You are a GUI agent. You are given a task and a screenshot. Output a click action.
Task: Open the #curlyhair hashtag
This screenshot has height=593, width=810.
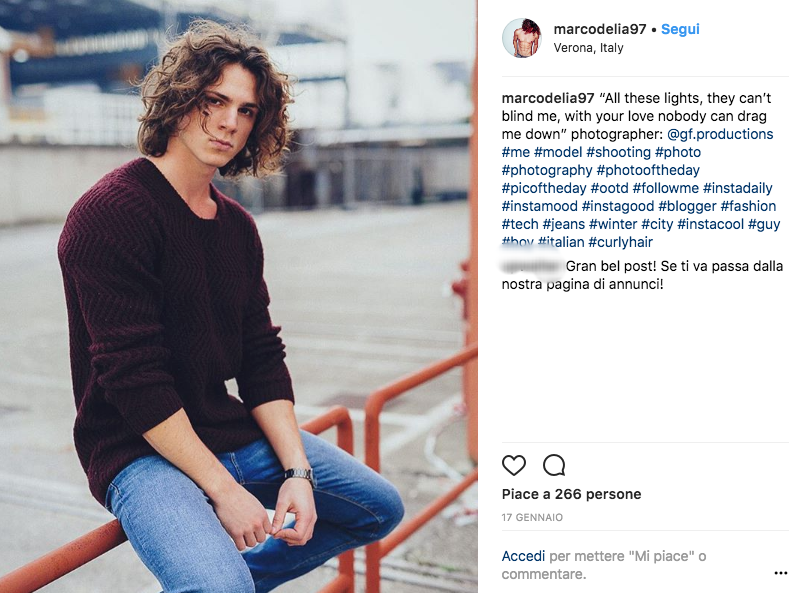point(621,242)
